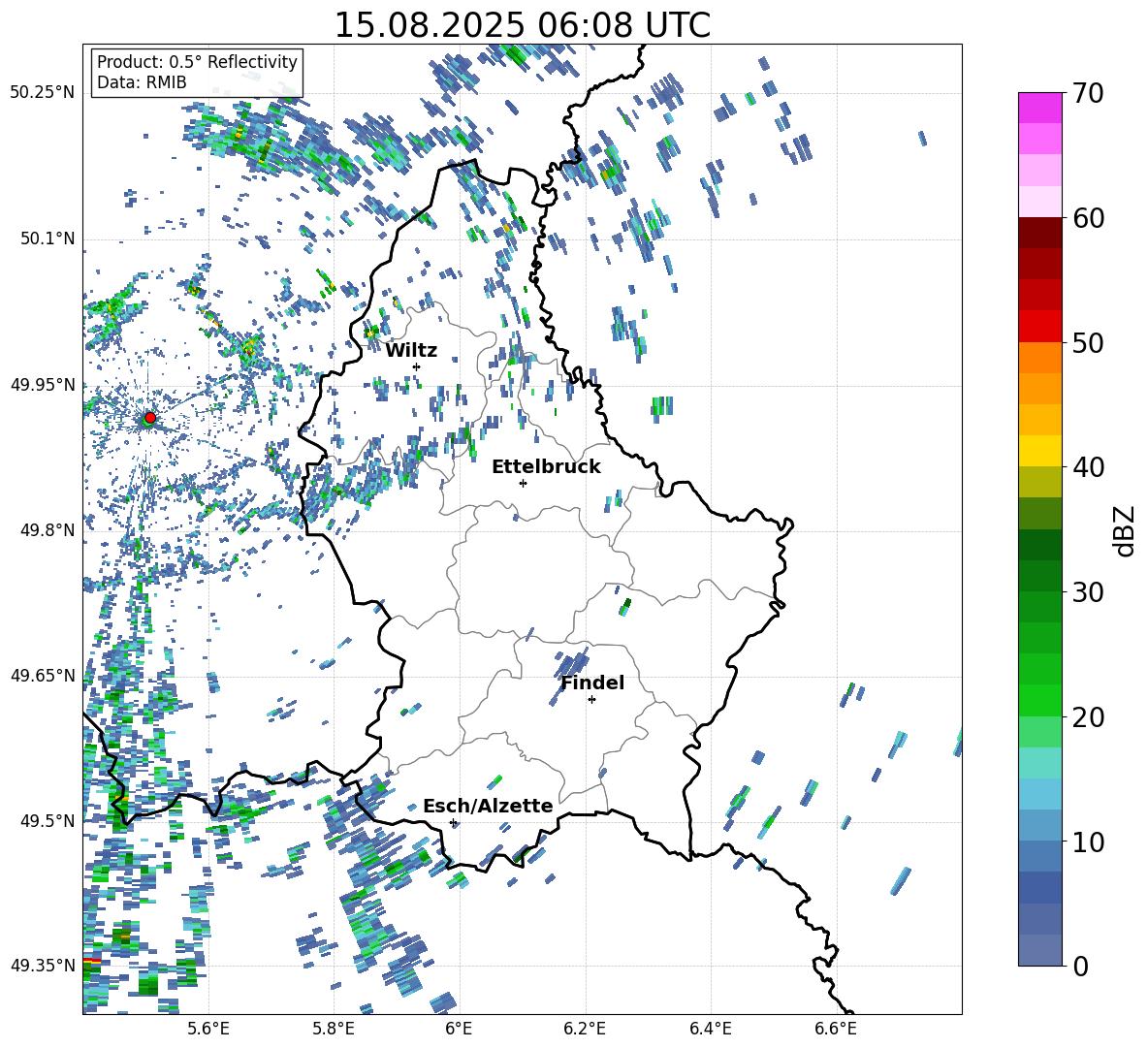Click the Wiltz station cross marker
Screen dimensions: 1148x1048
point(417,366)
